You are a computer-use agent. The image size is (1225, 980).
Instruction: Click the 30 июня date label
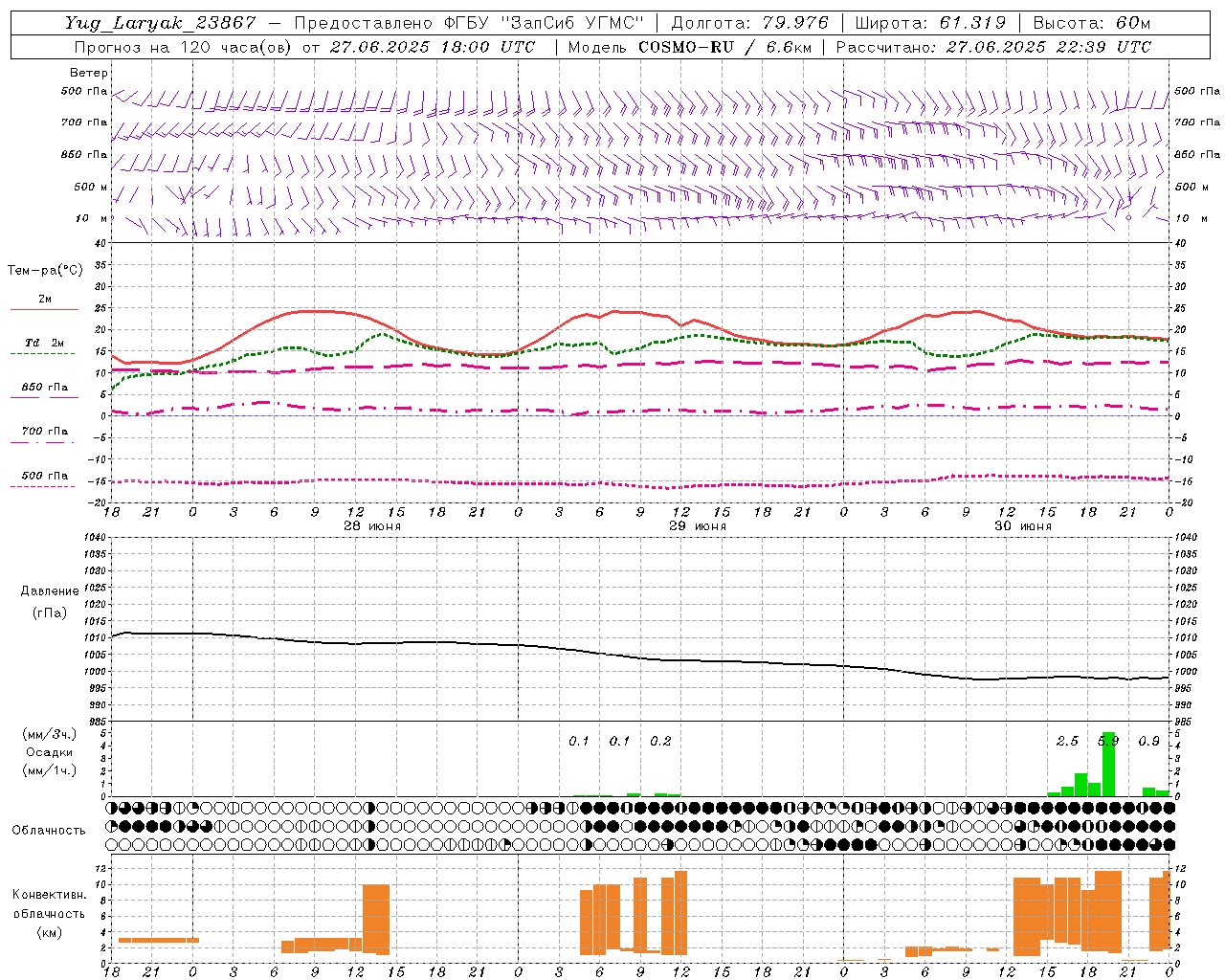[x=1022, y=526]
